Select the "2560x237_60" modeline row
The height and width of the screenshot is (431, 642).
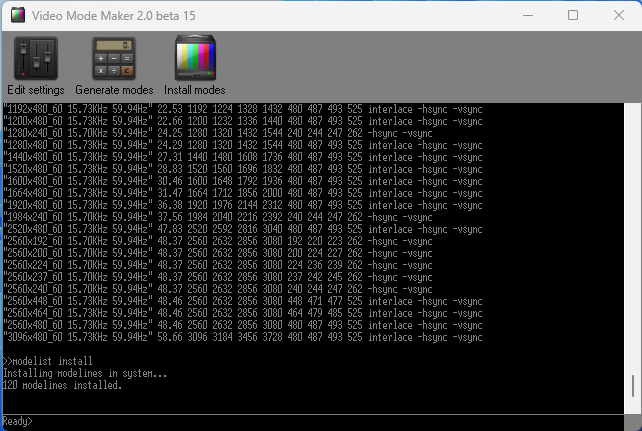218,278
